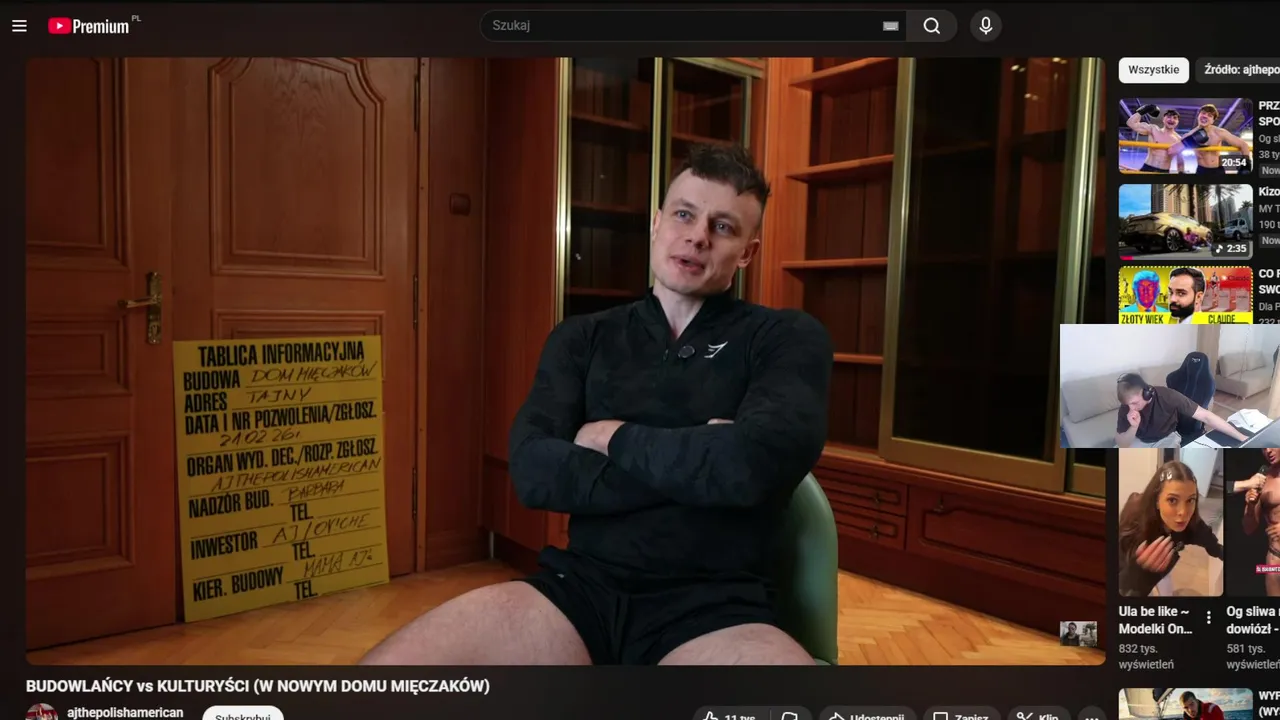Screen dimensions: 1280x720
Task: Open options menu for Ula be like
Action: coord(1208,617)
